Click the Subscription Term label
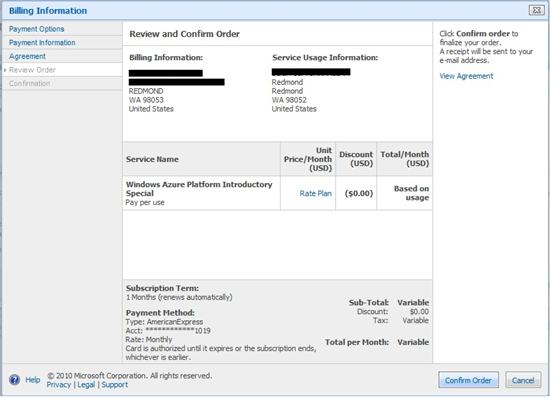This screenshot has height=398, width=550. pyautogui.click(x=162, y=288)
